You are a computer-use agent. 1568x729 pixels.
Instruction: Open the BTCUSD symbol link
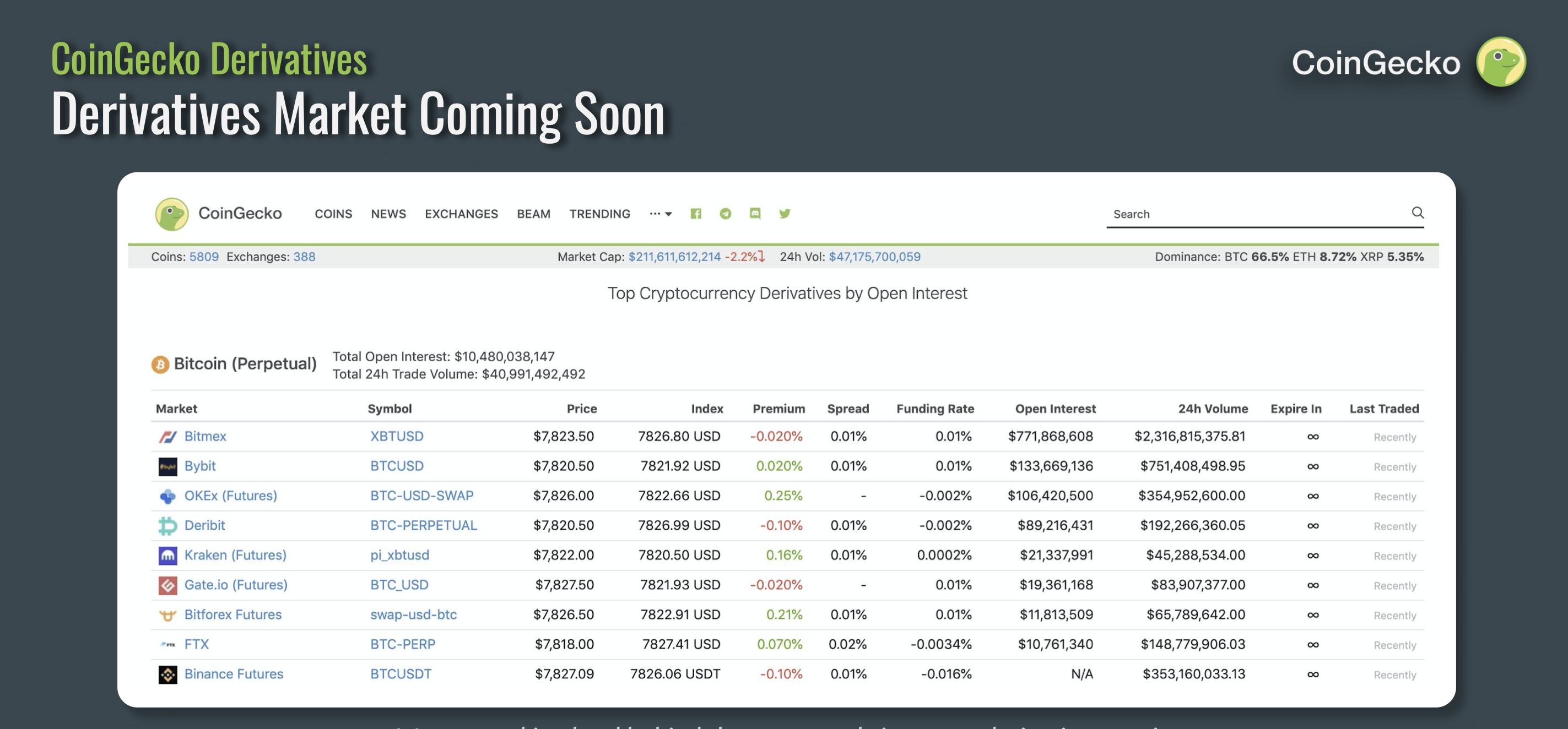pyautogui.click(x=397, y=466)
